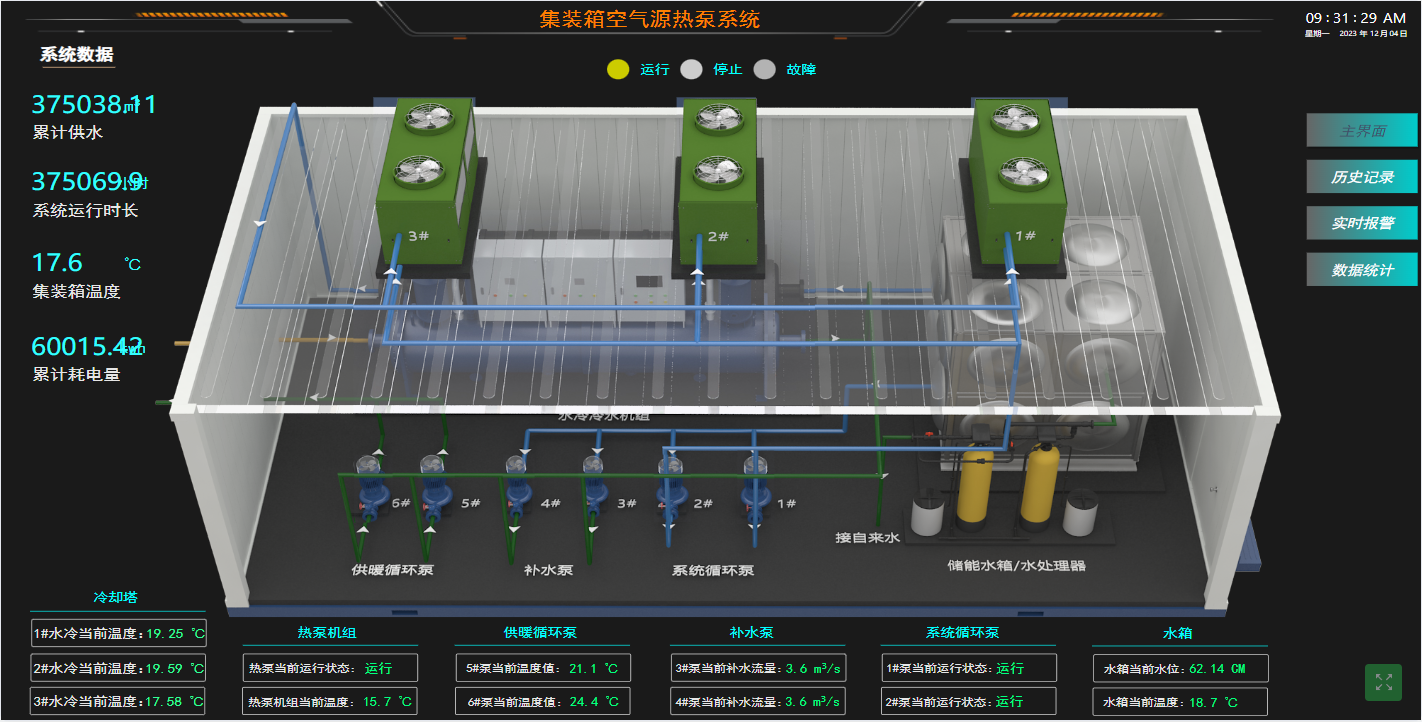Click makeup water pump 4#
Screen dimensions: 1422x722
(x=517, y=490)
